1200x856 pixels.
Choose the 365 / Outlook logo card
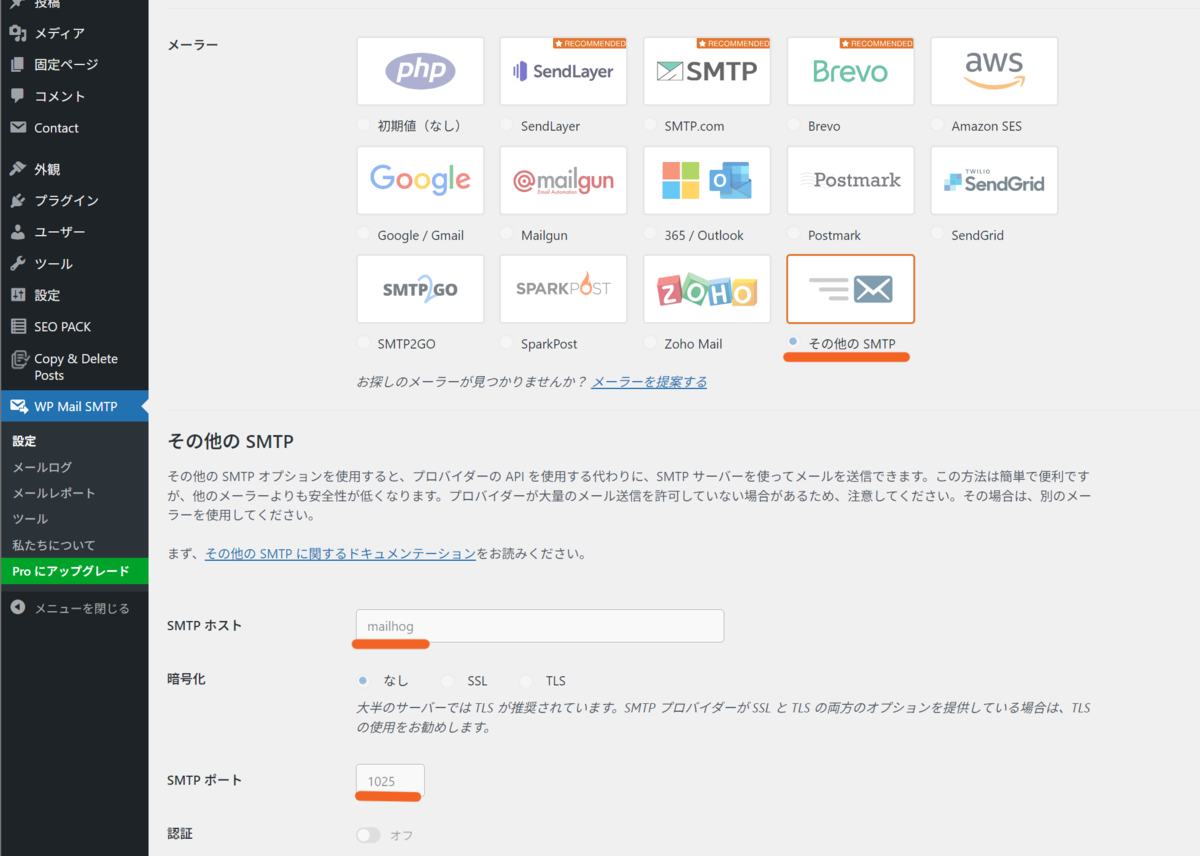707,180
